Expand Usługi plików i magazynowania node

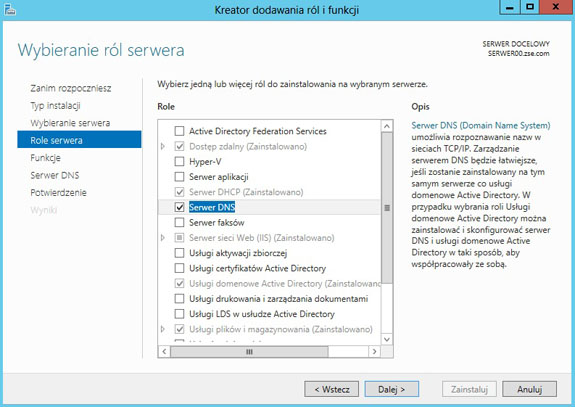pos(163,329)
